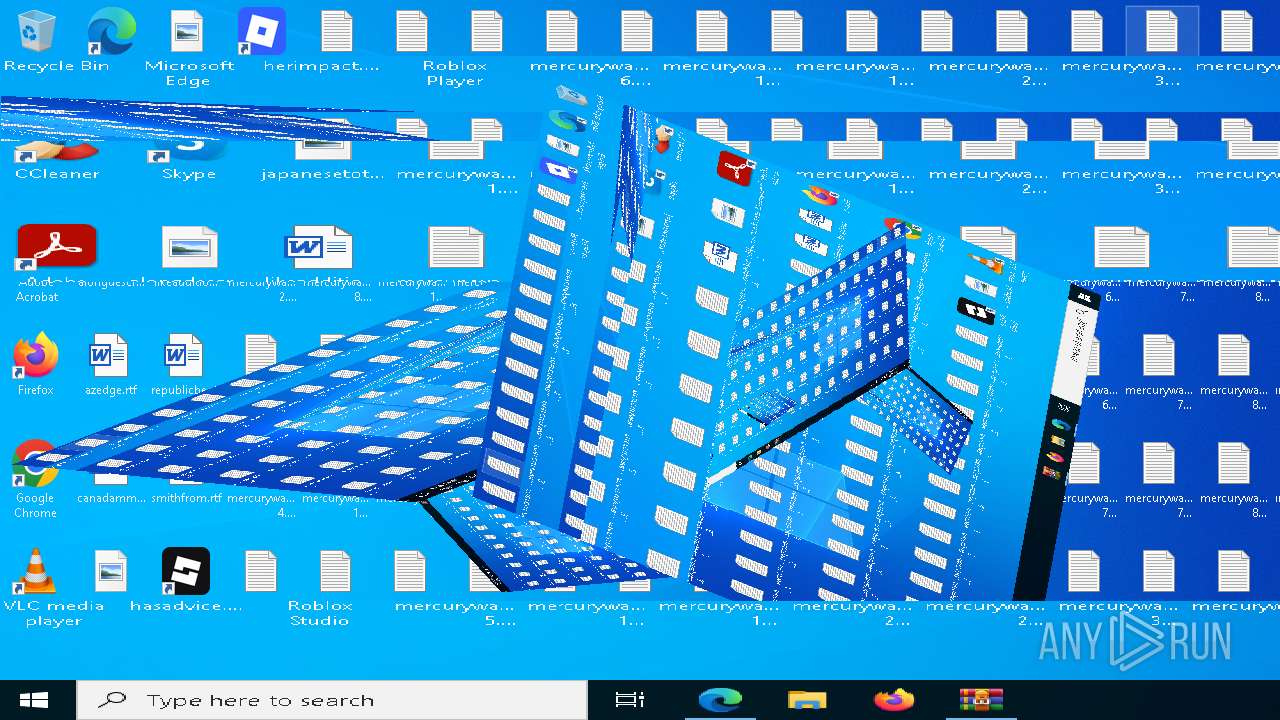The image size is (1280, 720).
Task: Select the Word document icon on Acrobat's row
Action: click(318, 246)
